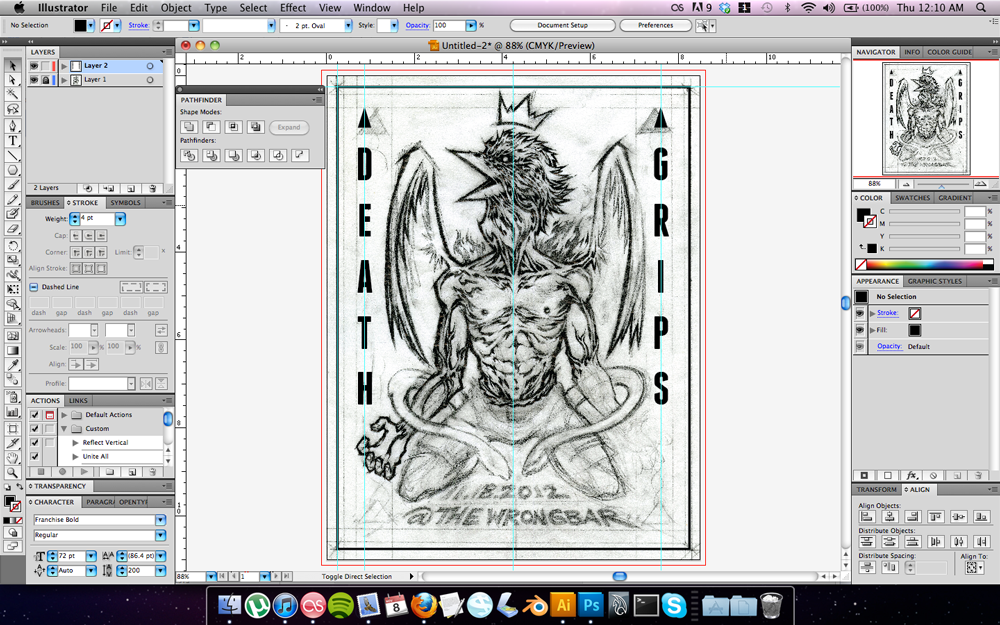Toggle Fill visibility in Appearance panel
The height and width of the screenshot is (625, 1000).
(x=860, y=330)
